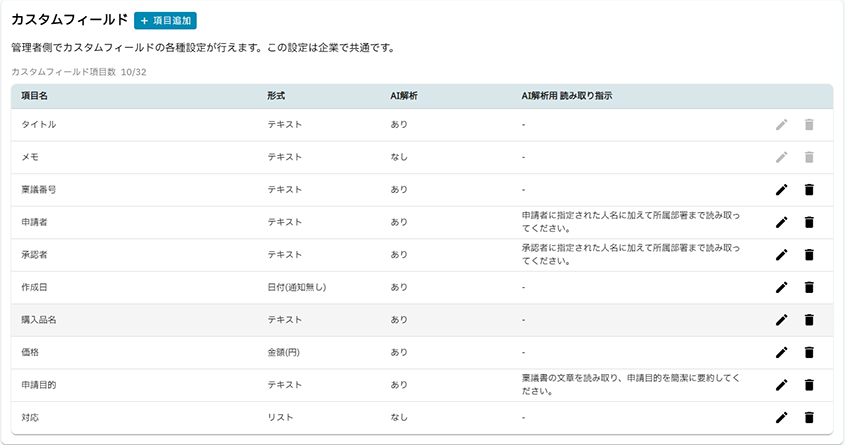This screenshot has height=445, width=845.
Task: Click the greyed edit pencil for タイトル row
Action: click(781, 124)
